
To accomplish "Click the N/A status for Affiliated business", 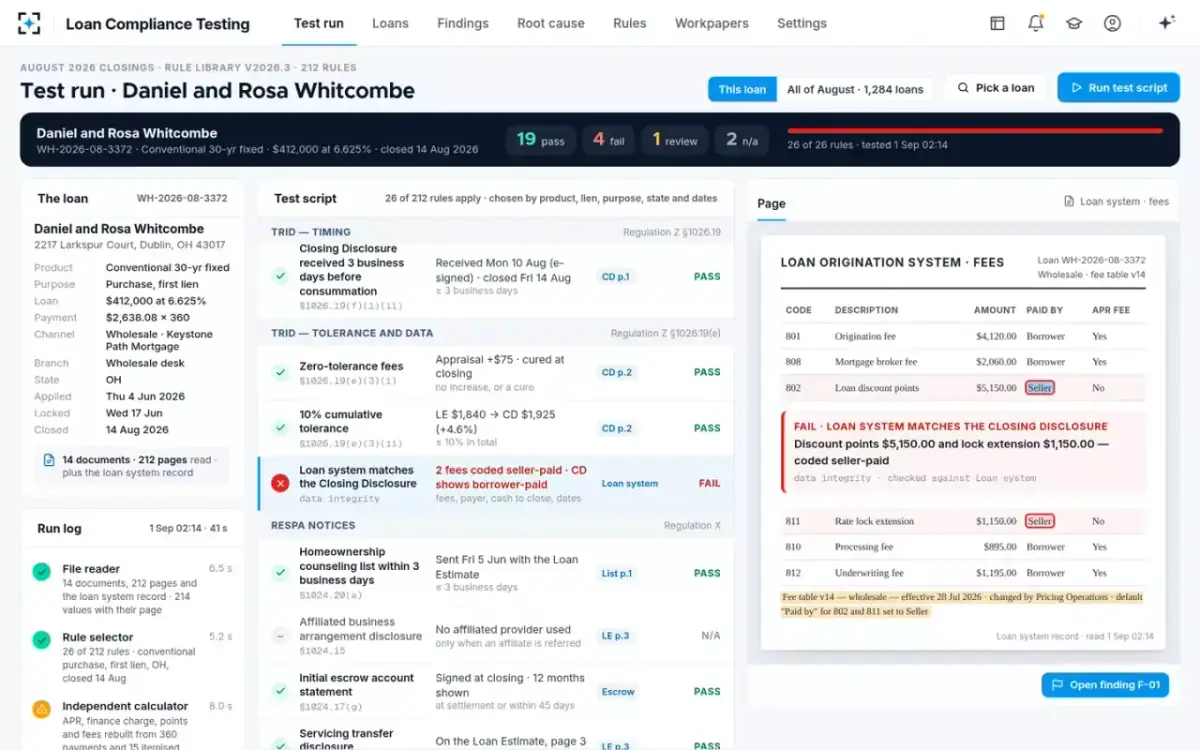I will coord(711,635).
